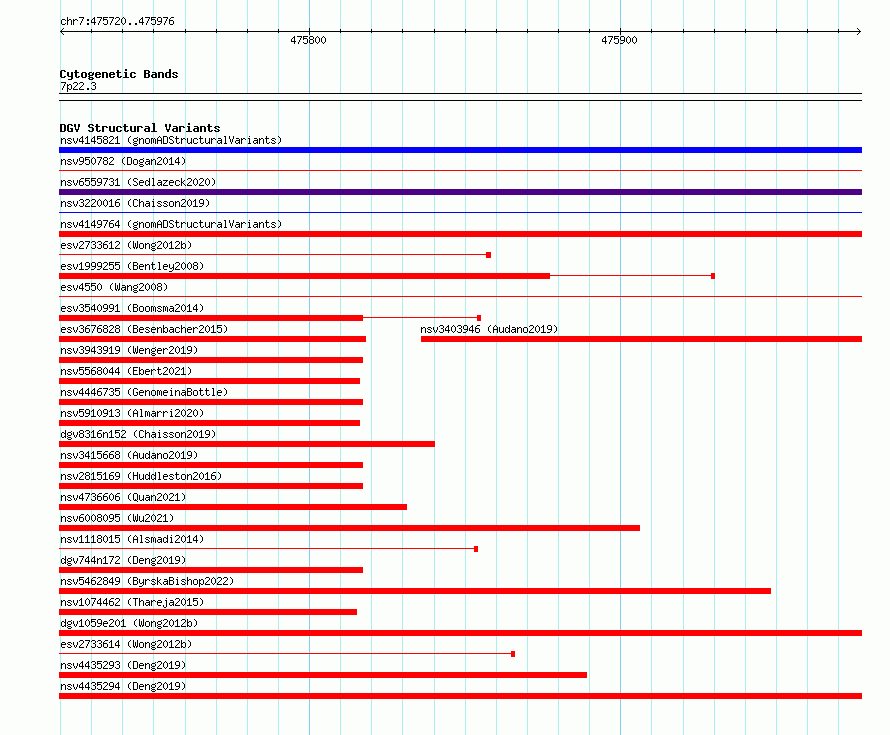The height and width of the screenshot is (735, 890).
Task: Select the thick red esv1999255 variant bar
Action: [304, 276]
